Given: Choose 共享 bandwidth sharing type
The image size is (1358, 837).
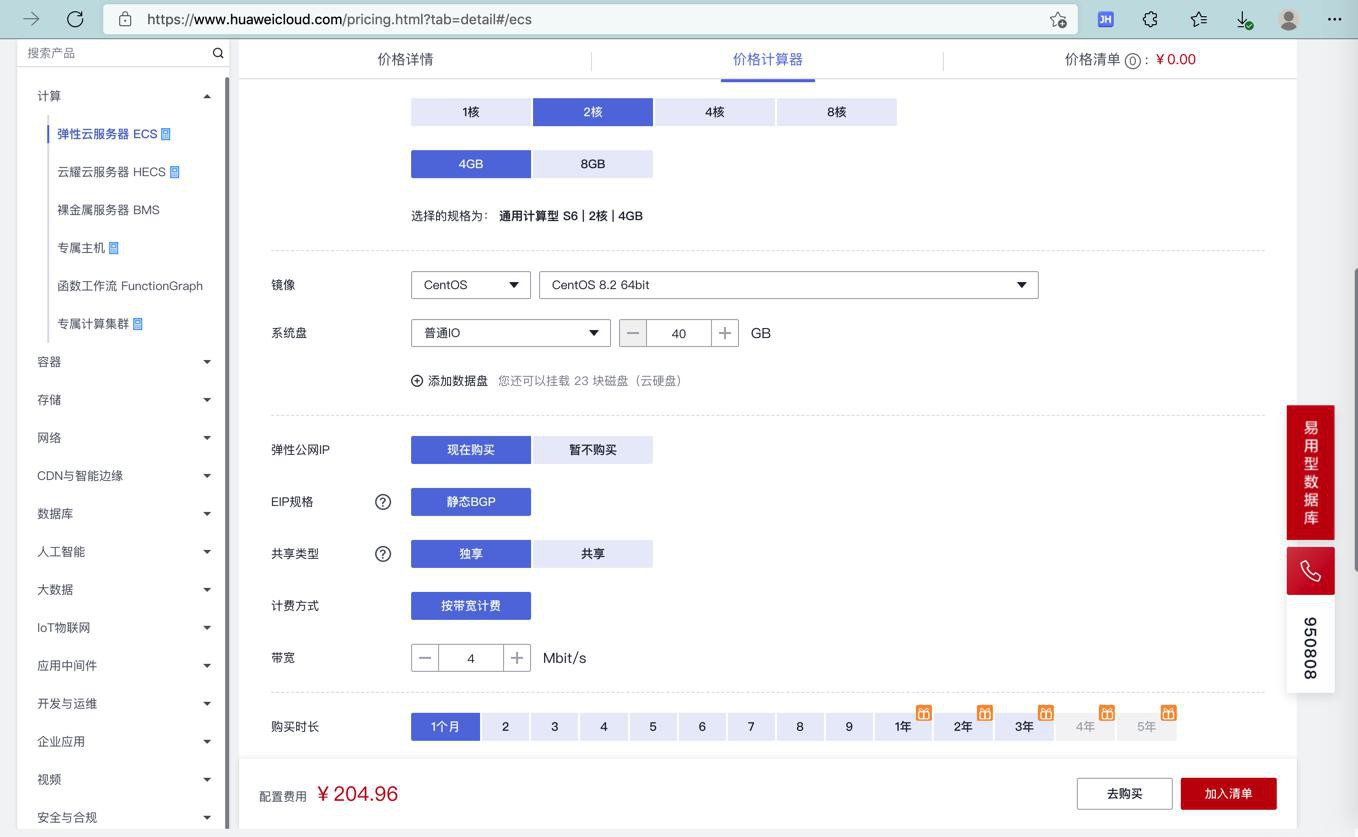Looking at the screenshot, I should (593, 554).
